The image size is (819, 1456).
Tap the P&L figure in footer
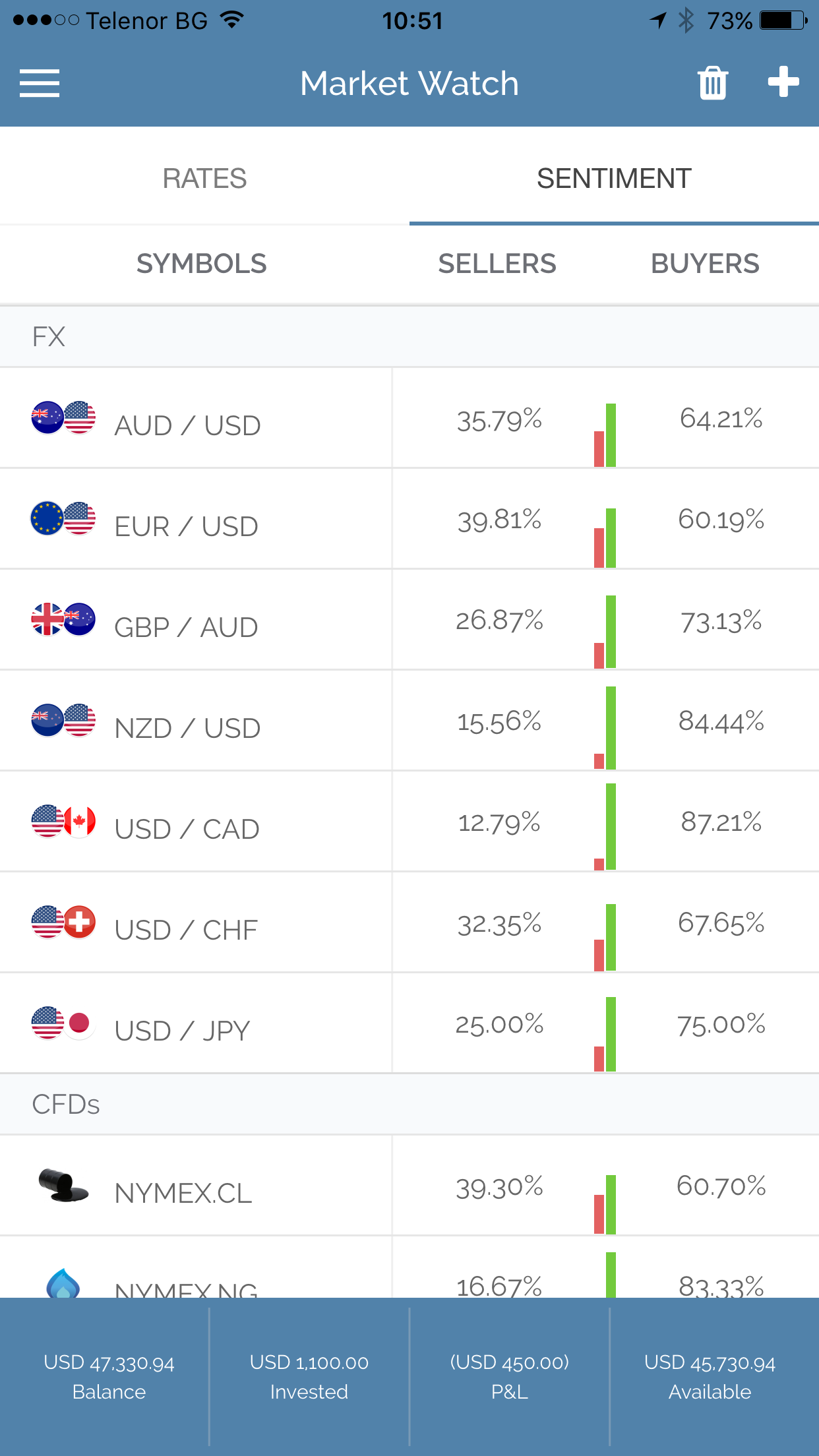point(509,1377)
